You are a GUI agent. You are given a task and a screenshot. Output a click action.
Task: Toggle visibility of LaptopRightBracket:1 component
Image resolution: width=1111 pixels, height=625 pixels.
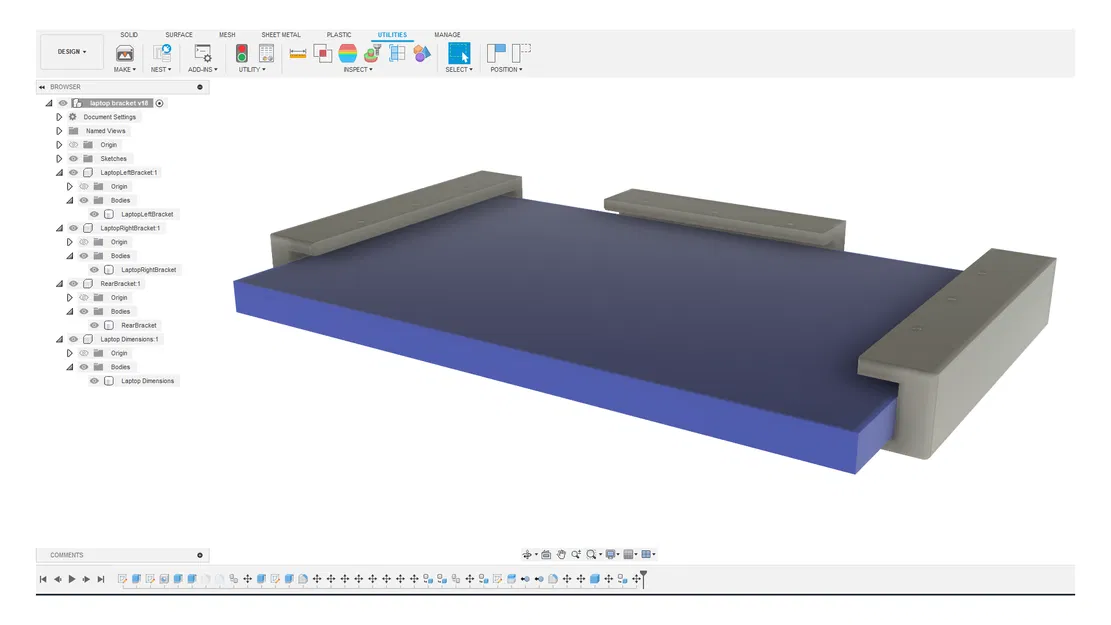point(74,228)
